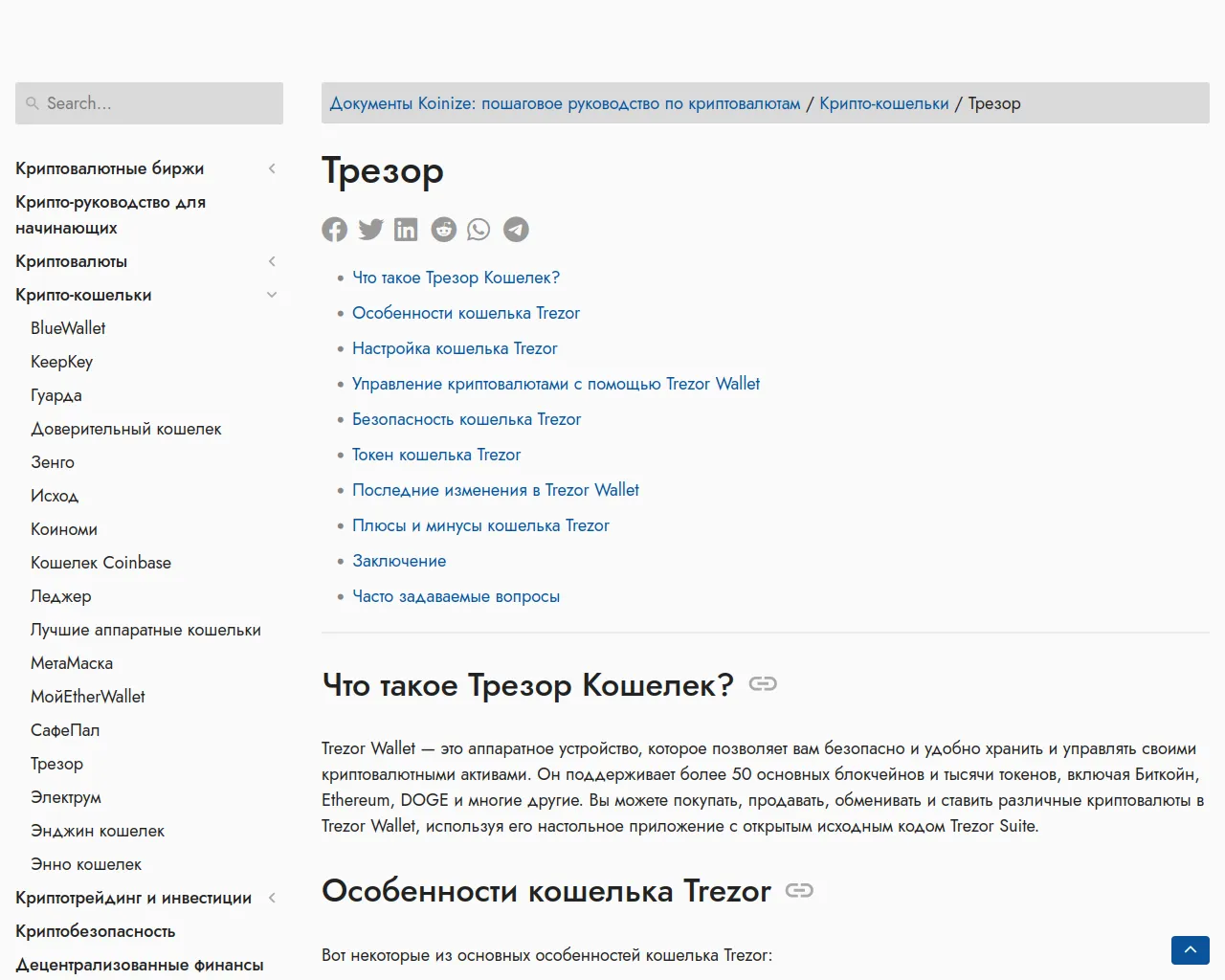Viewport: 1225px width, 980px height.
Task: Open the MetaМаска sidebar item
Action: 72,663
